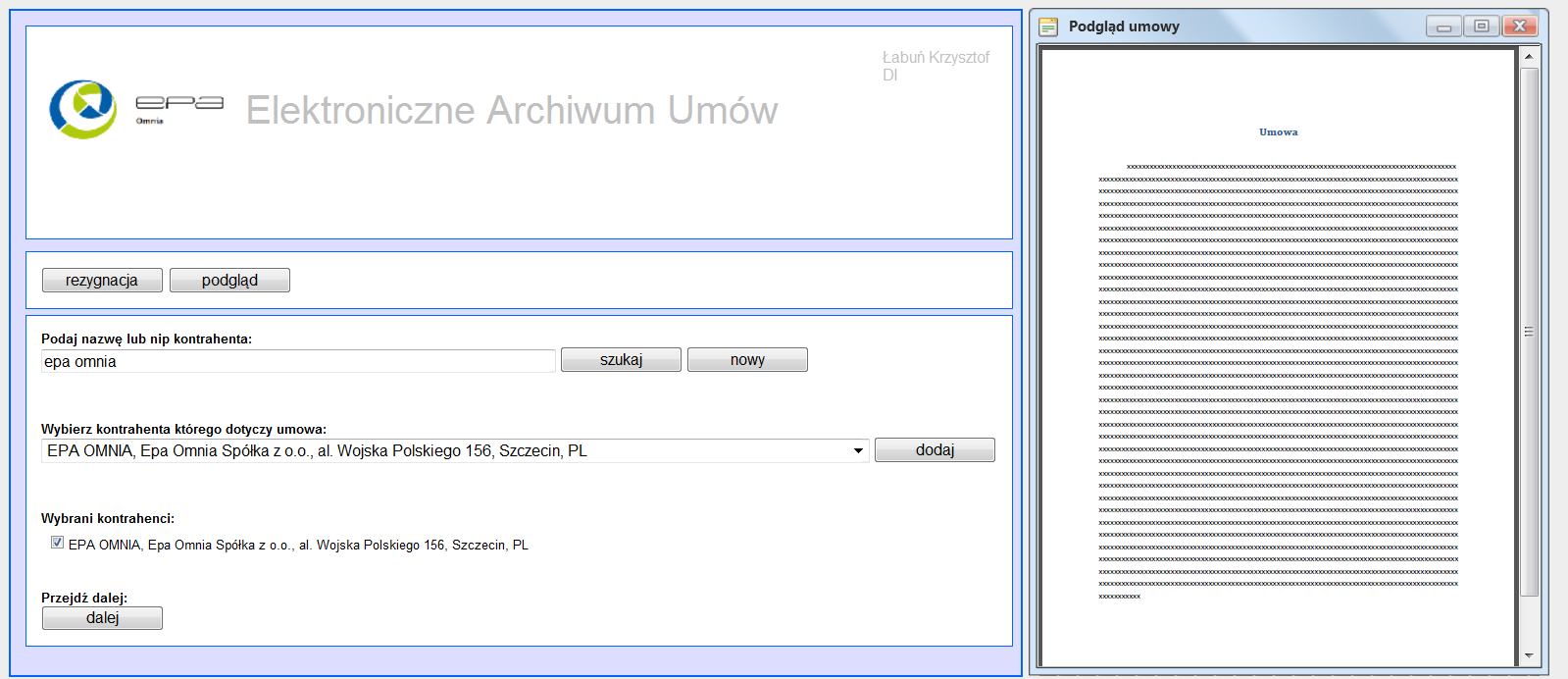
Task: Open the podgląd contract preview button
Action: point(229,281)
